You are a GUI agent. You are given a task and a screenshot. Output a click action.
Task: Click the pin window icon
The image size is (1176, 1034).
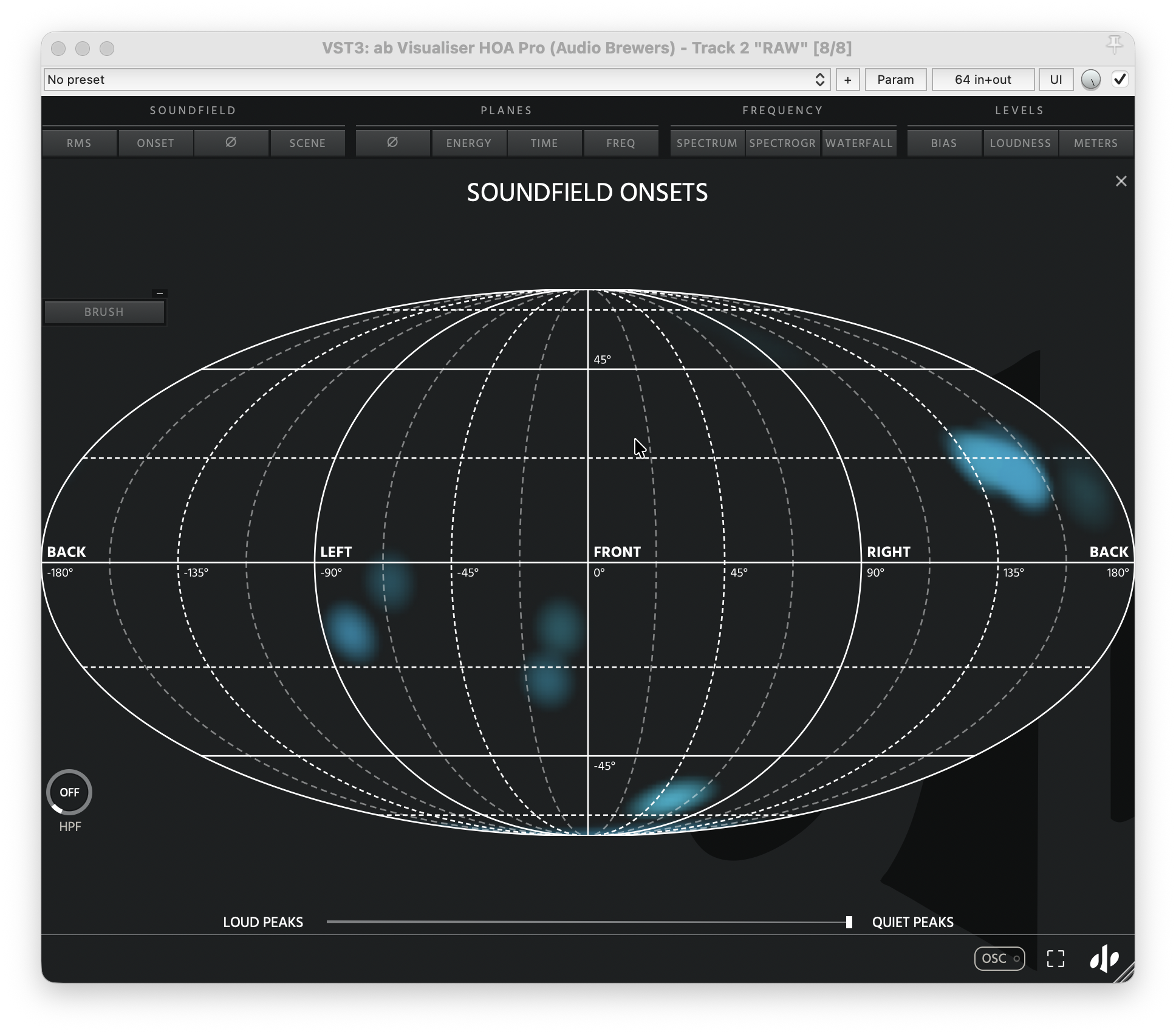1114,45
